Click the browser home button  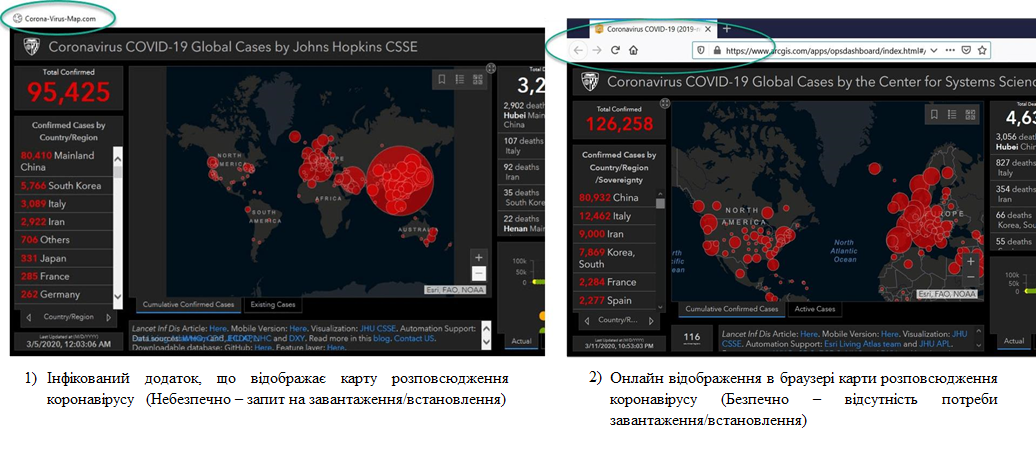click(x=634, y=49)
